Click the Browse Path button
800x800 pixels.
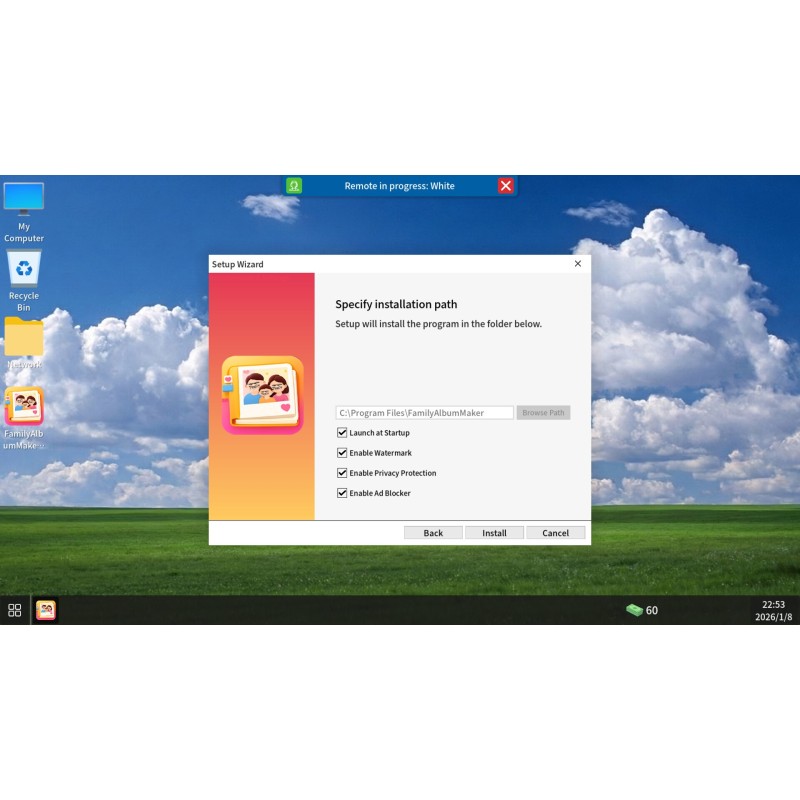point(543,413)
